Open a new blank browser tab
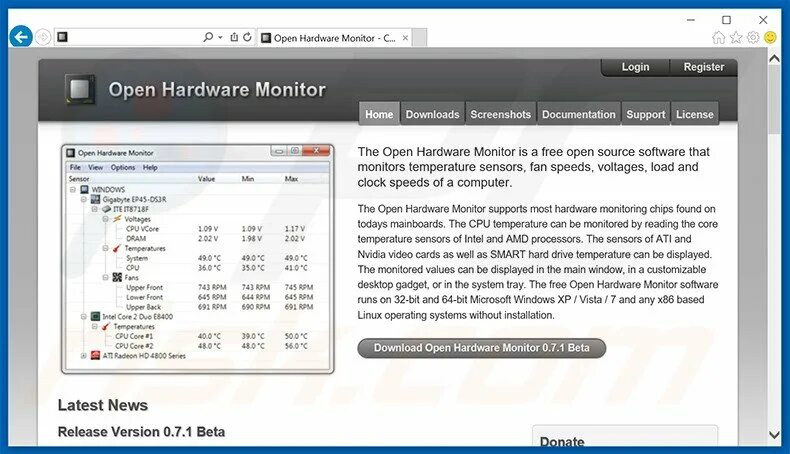 (420, 38)
